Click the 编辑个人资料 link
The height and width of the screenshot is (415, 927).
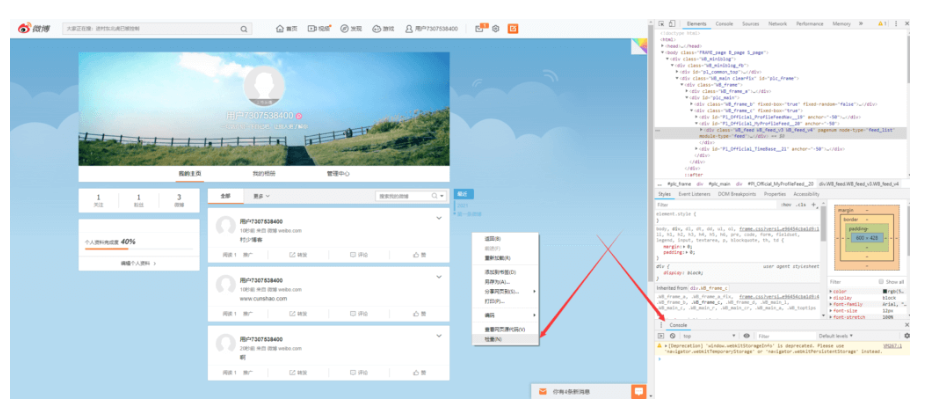coord(138,263)
